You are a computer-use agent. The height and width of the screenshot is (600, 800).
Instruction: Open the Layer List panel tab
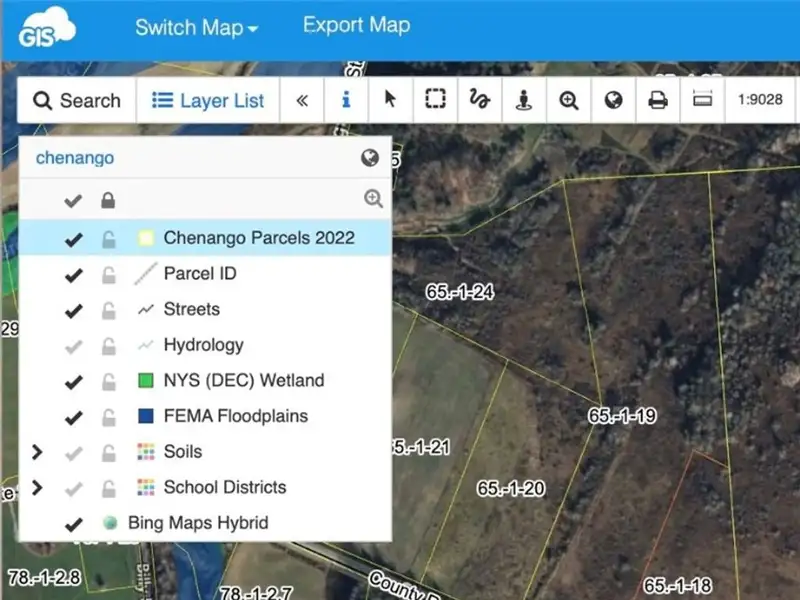[208, 101]
